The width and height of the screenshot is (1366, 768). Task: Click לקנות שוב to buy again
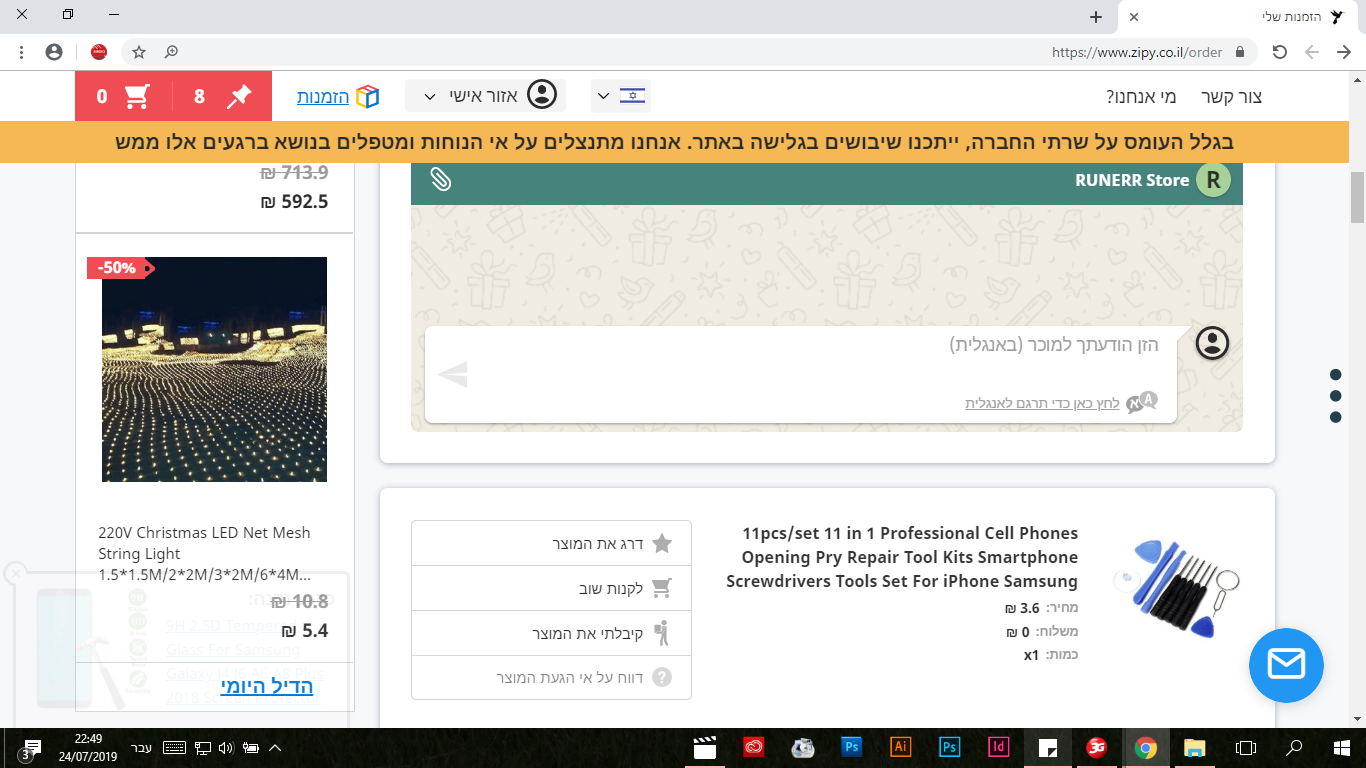551,589
